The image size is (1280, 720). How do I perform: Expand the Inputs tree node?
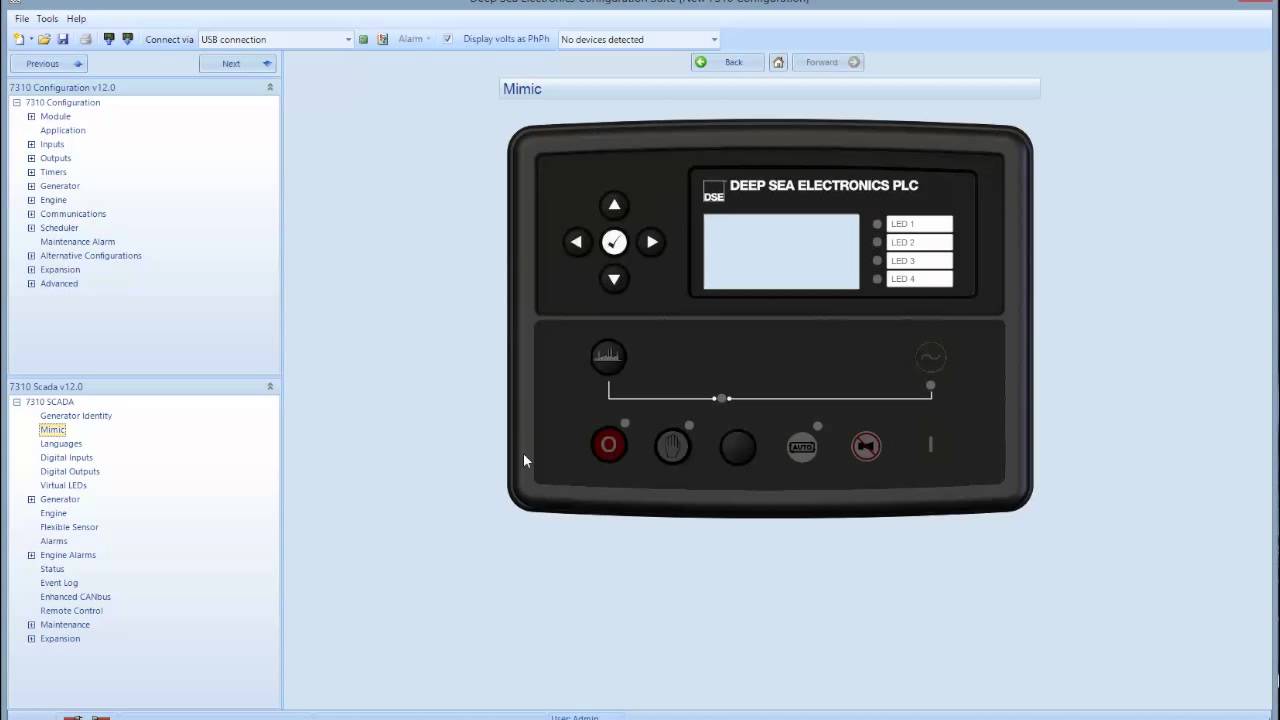[x=31, y=144]
